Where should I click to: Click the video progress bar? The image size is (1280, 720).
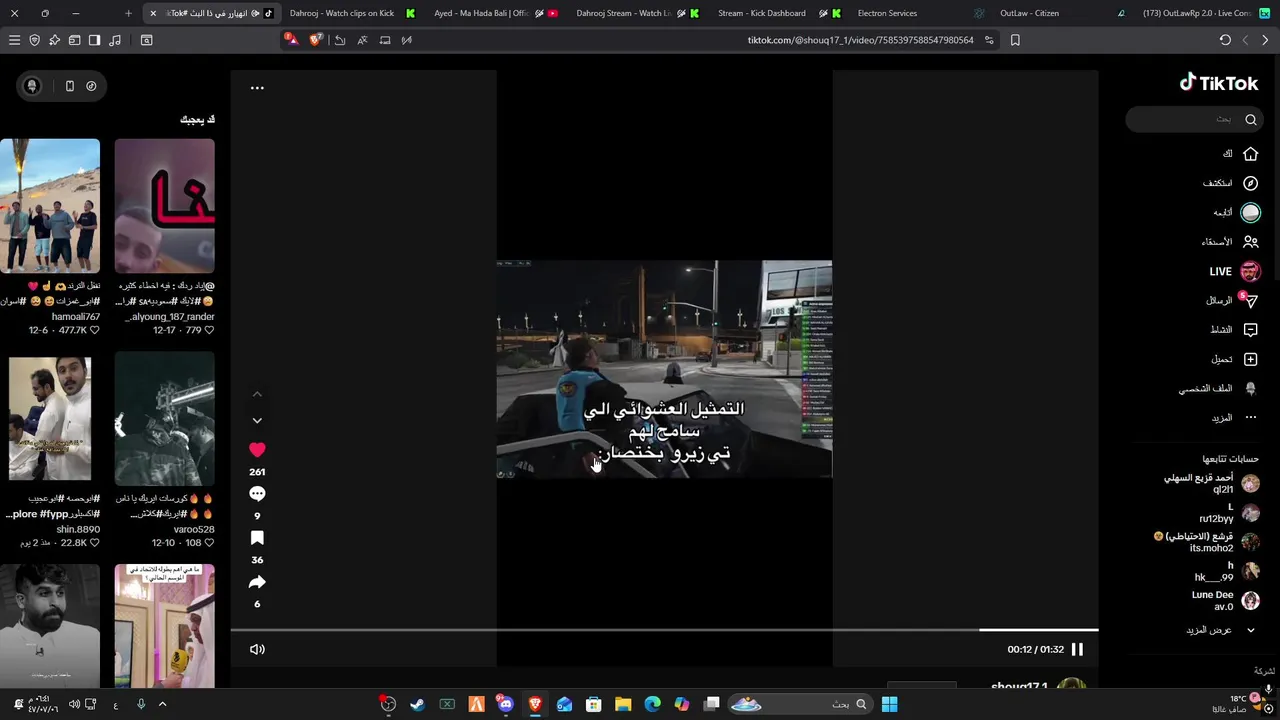[x=664, y=630]
